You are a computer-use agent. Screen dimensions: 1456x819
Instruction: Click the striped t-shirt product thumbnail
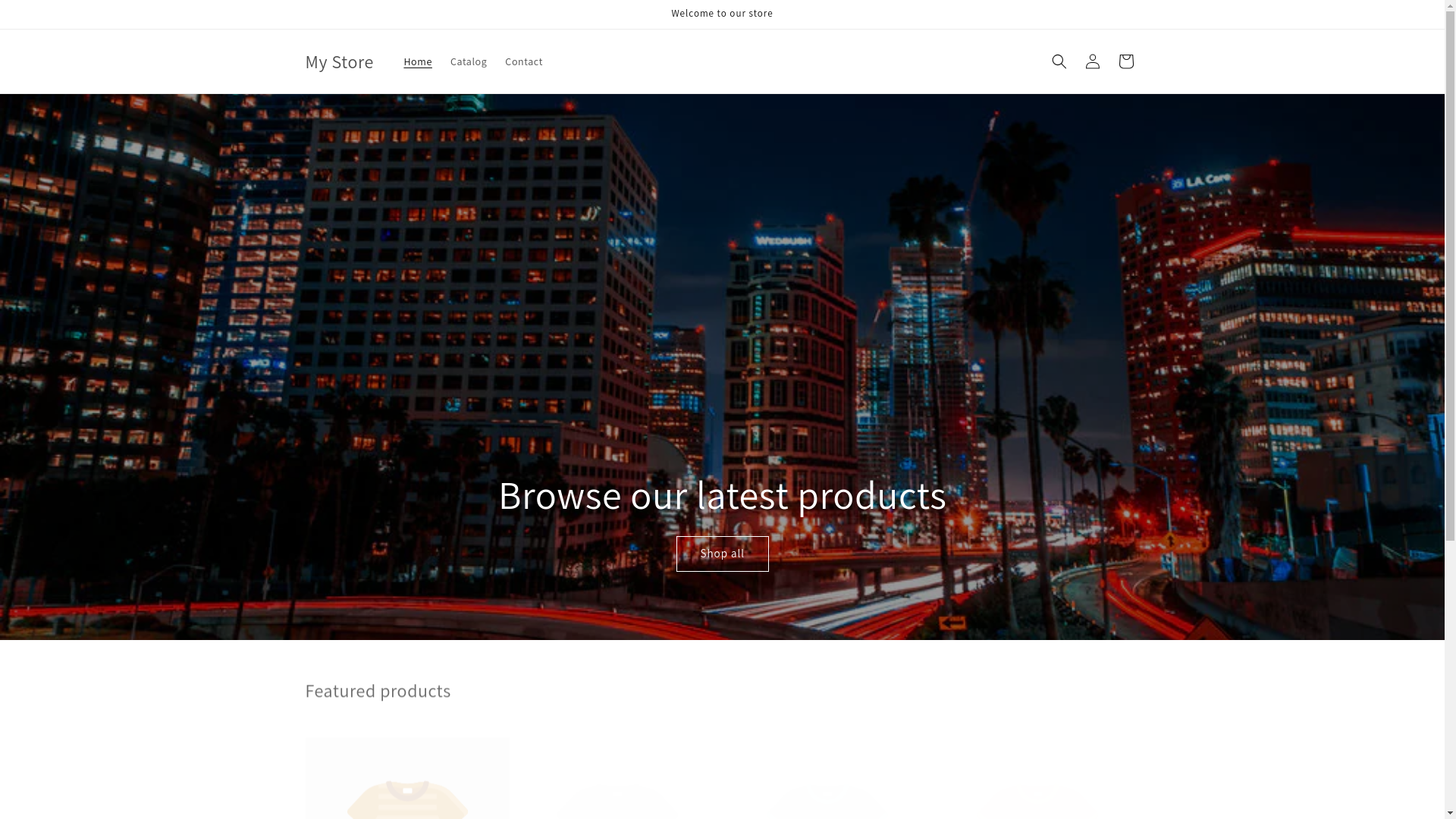tap(407, 777)
